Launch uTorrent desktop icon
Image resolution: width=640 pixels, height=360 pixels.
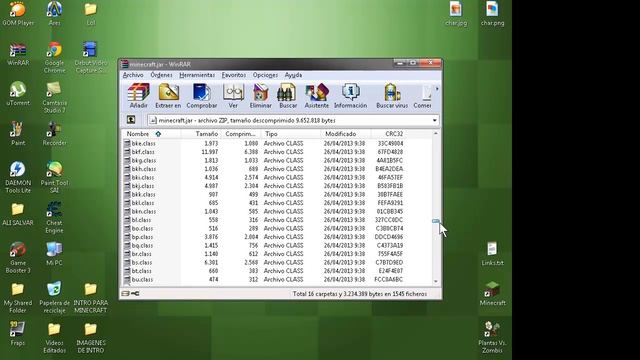coord(18,93)
